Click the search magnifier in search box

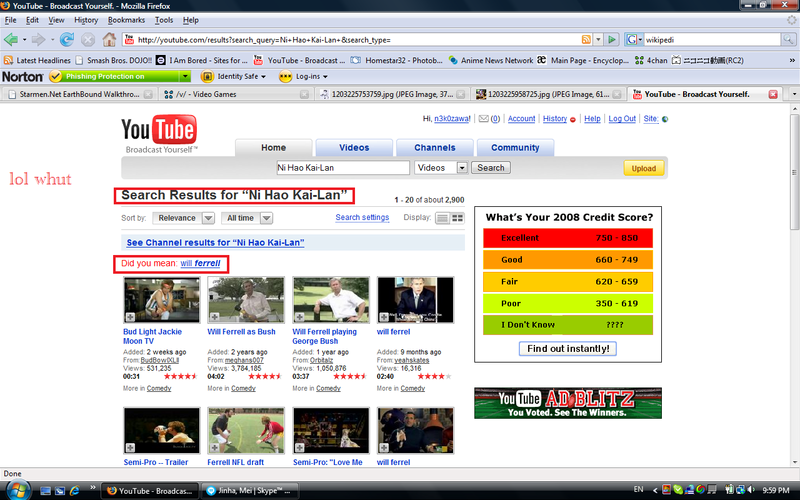[x=788, y=39]
